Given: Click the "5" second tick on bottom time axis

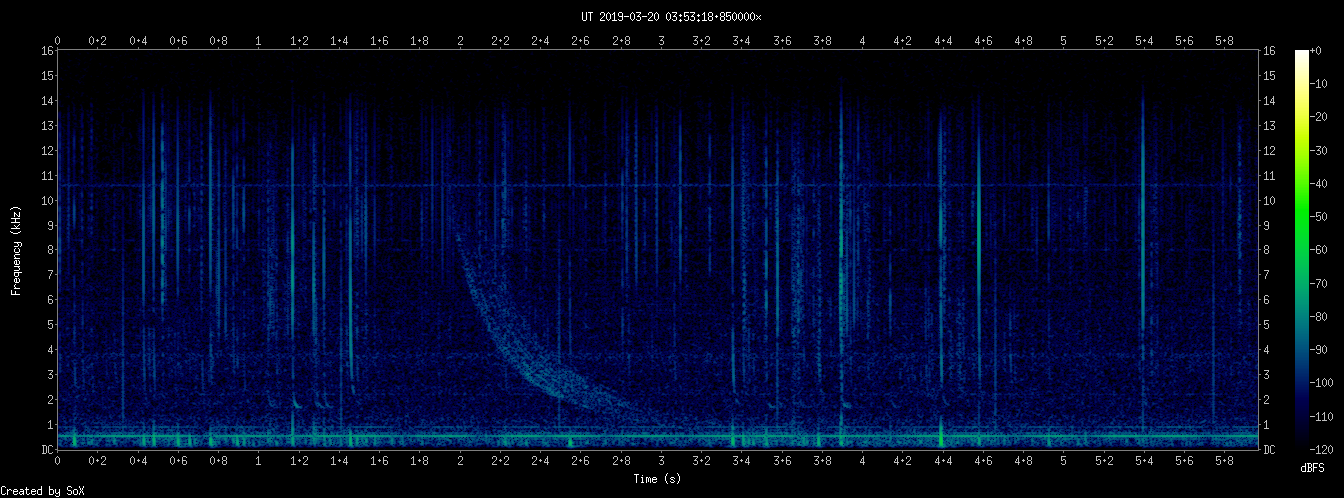Looking at the screenshot, I should [1064, 462].
